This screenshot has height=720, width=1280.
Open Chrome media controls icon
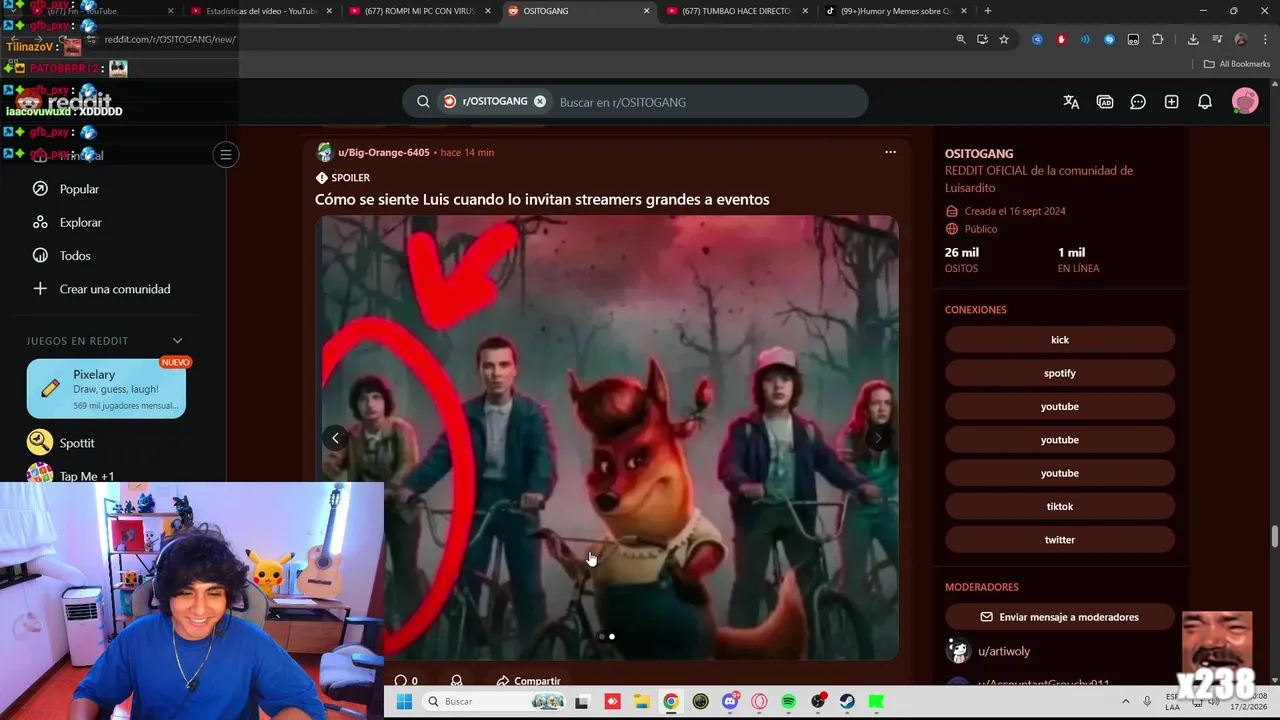click(x=1217, y=39)
